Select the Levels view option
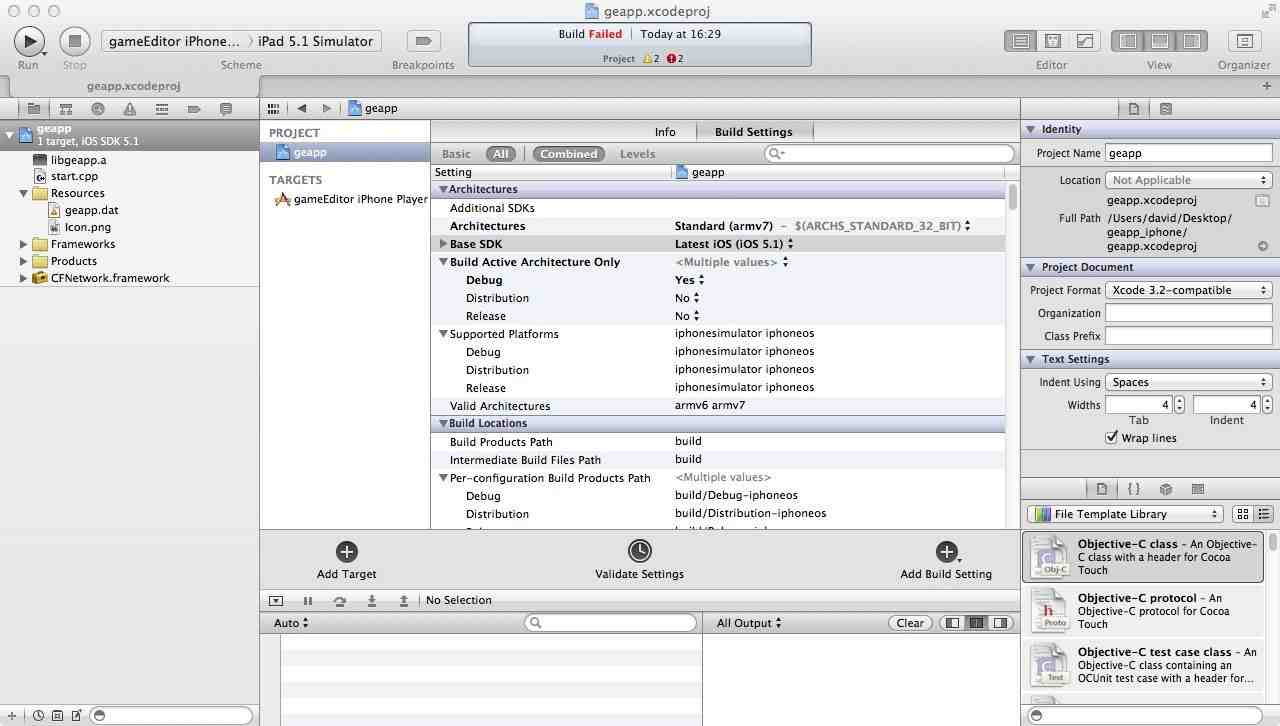The width and height of the screenshot is (1280, 726). point(638,154)
